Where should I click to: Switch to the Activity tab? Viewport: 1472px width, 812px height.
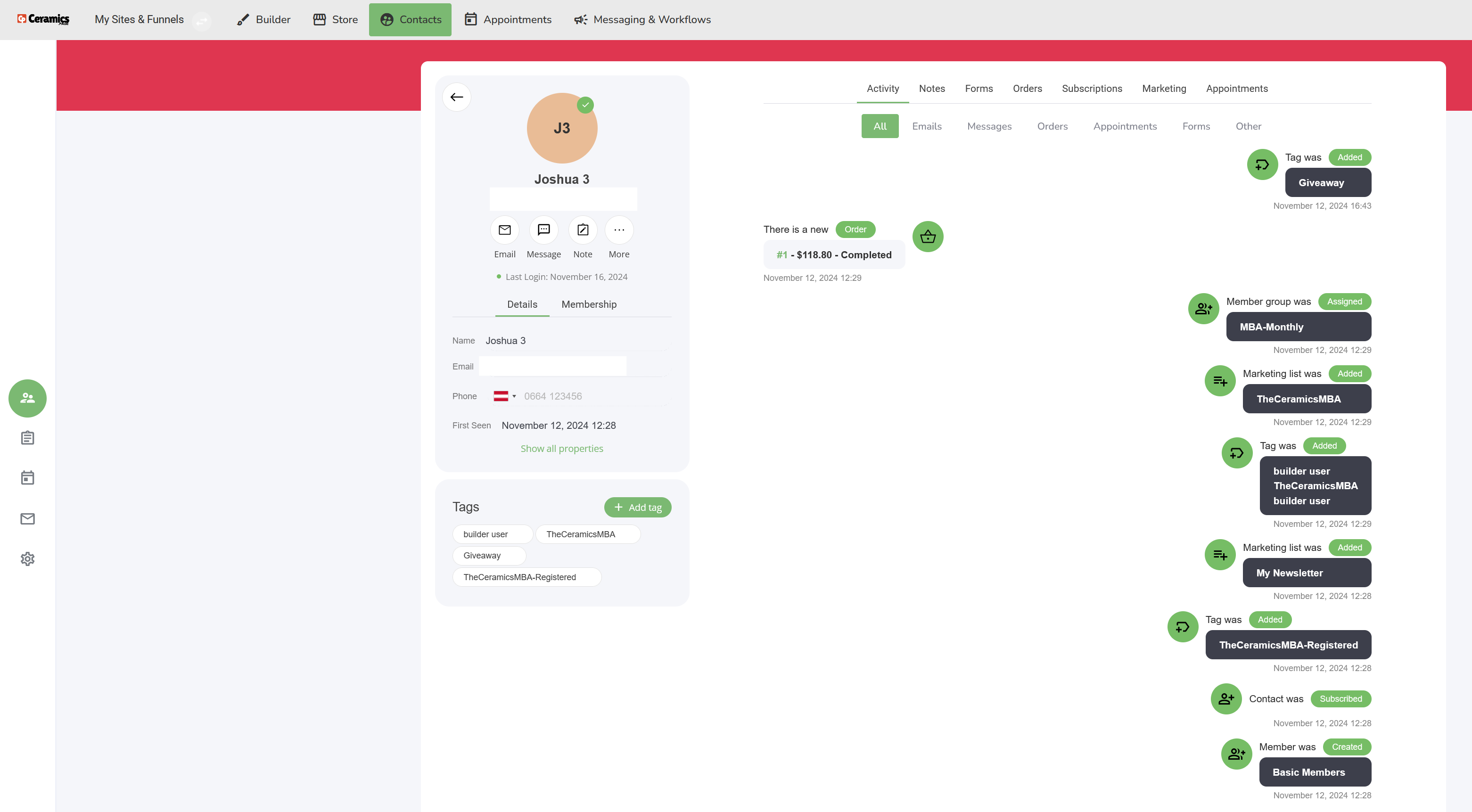(883, 89)
